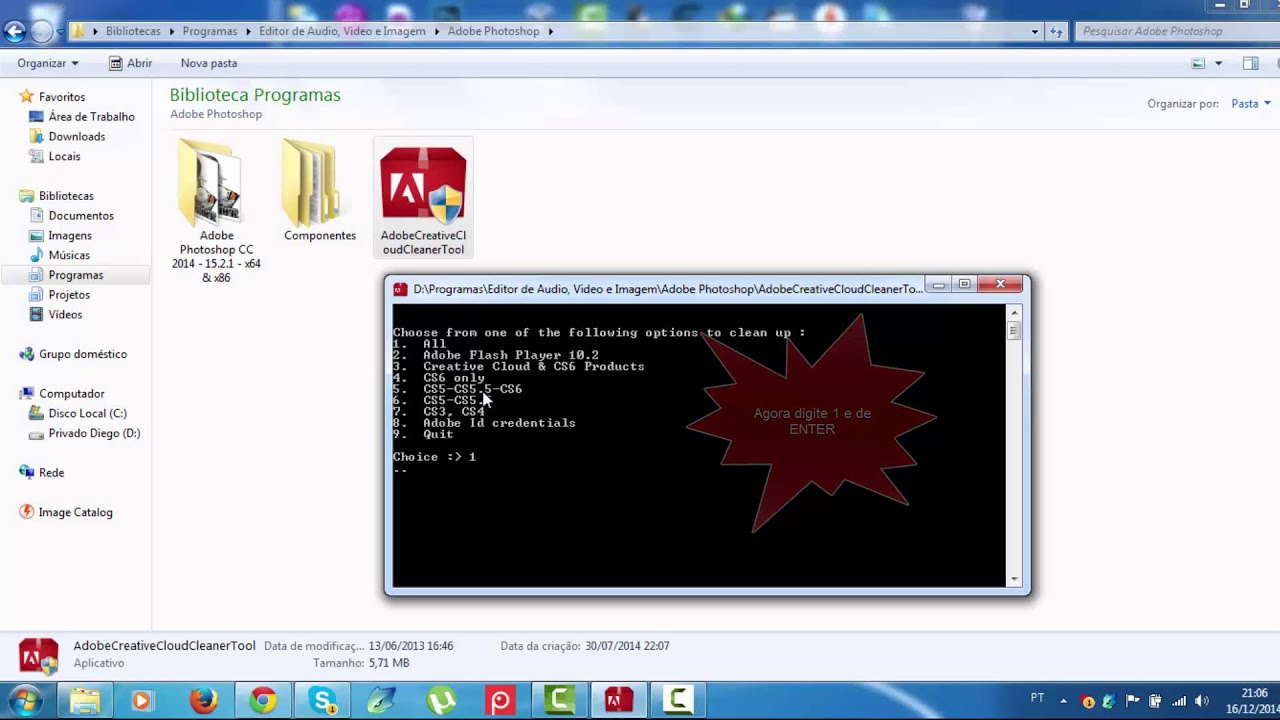Open the AdobeCreativeCloudCleanerTool application icon
1280x720 pixels.
423,198
